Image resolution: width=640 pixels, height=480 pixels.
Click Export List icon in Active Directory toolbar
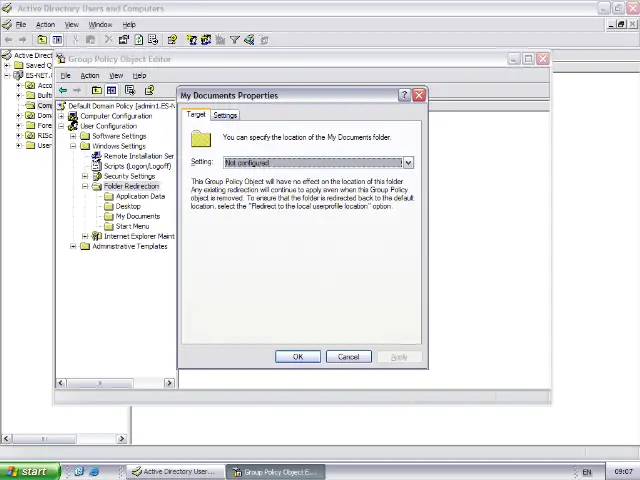coord(153,40)
